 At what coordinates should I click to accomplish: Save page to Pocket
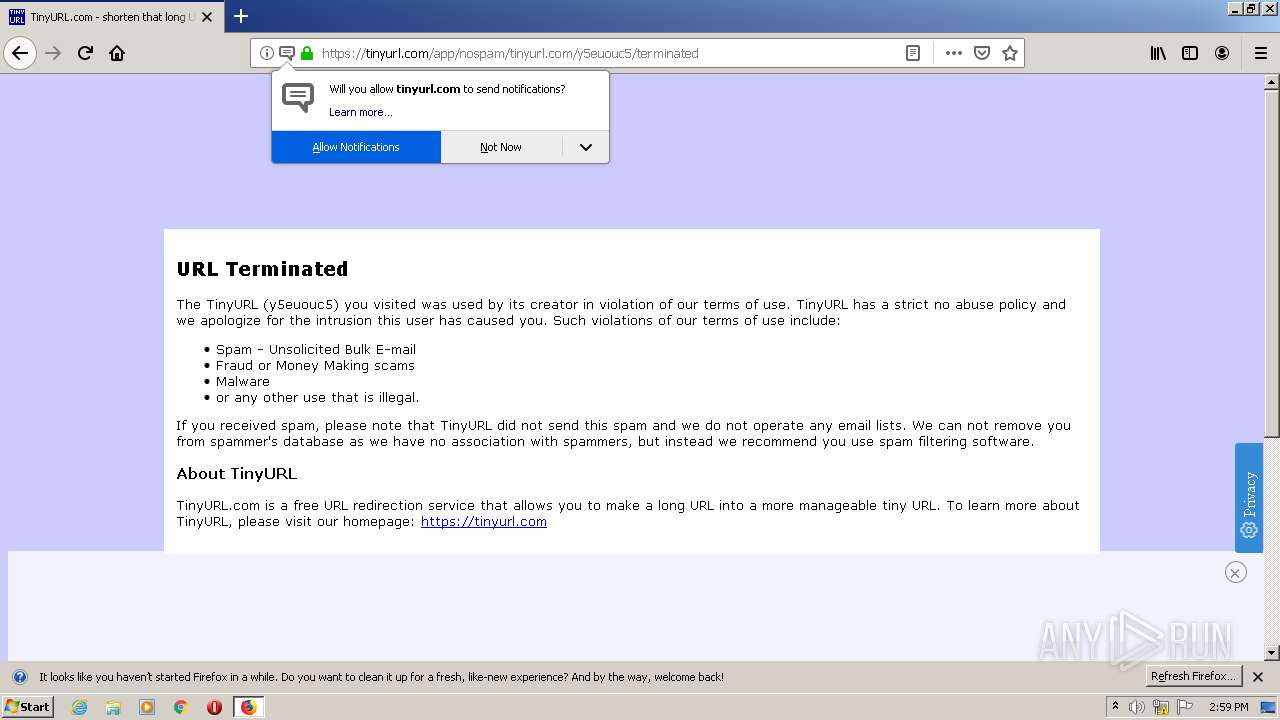[x=982, y=53]
